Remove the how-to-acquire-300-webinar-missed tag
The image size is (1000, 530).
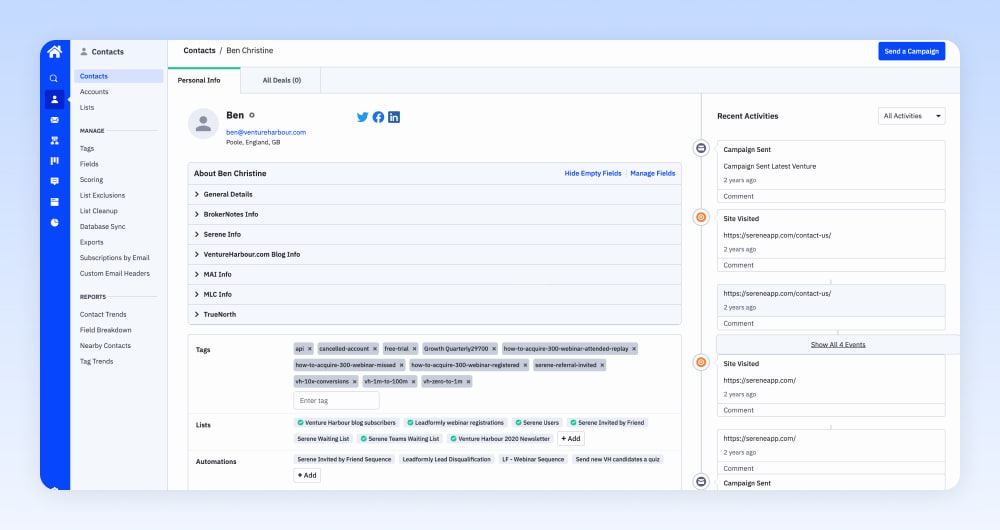401,365
